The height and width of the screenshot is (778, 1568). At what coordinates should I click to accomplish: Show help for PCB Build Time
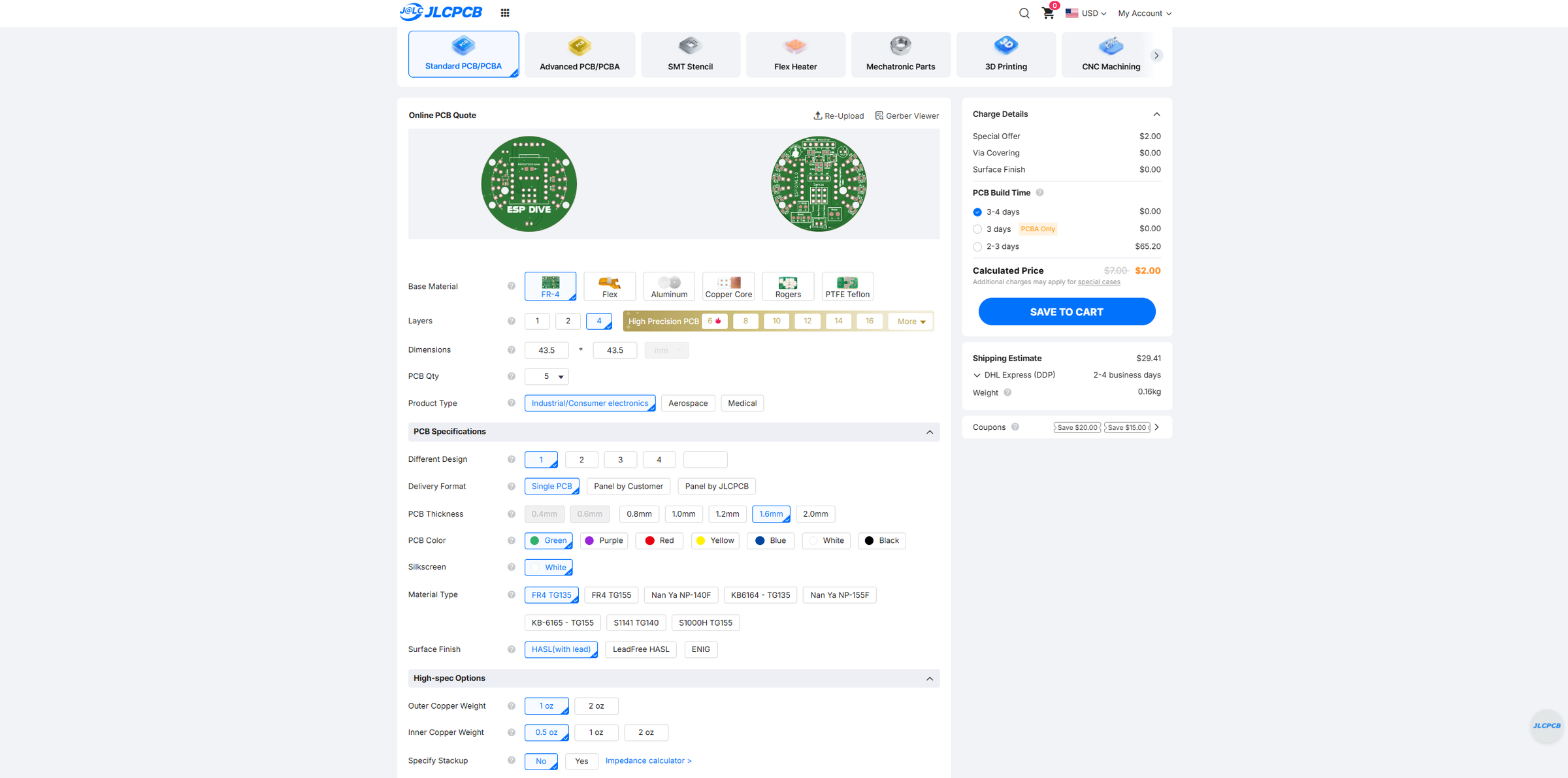point(1040,193)
